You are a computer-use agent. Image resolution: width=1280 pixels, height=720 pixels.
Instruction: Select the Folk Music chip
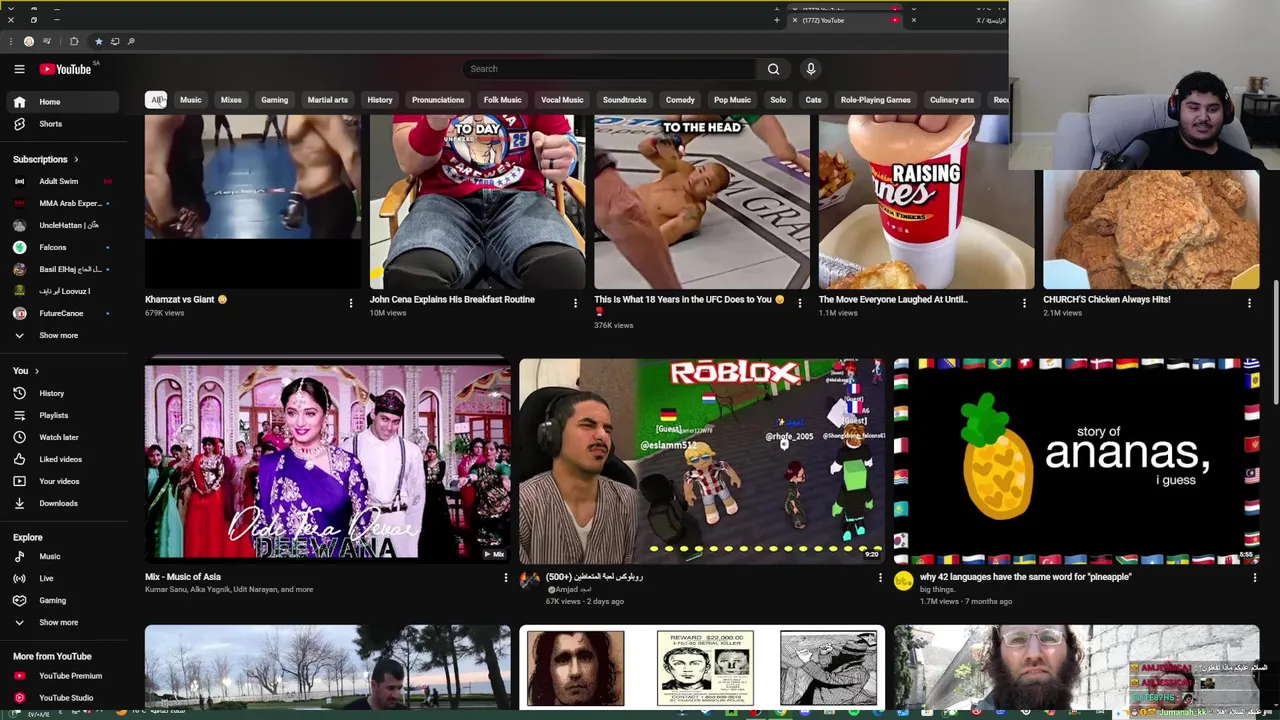(x=502, y=100)
